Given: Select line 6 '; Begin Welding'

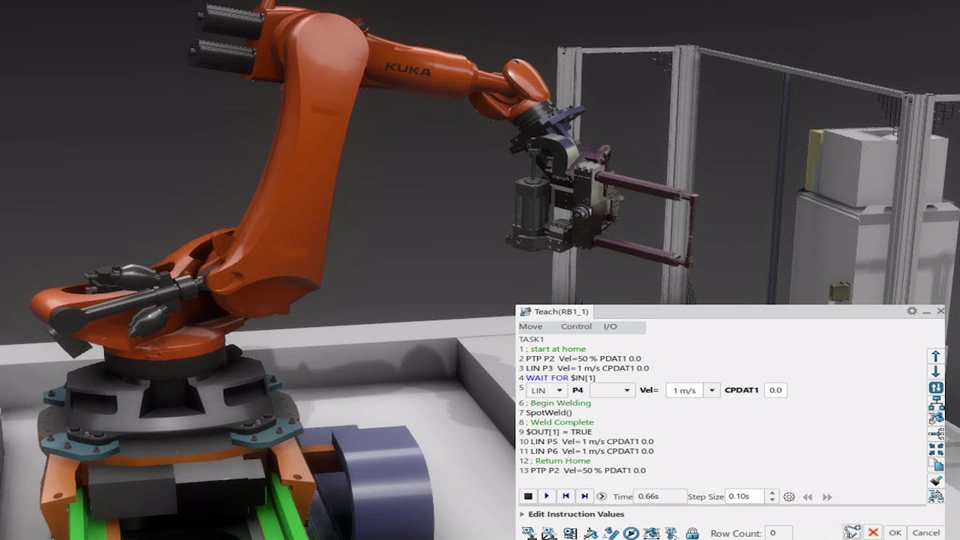Looking at the screenshot, I should tap(555, 403).
